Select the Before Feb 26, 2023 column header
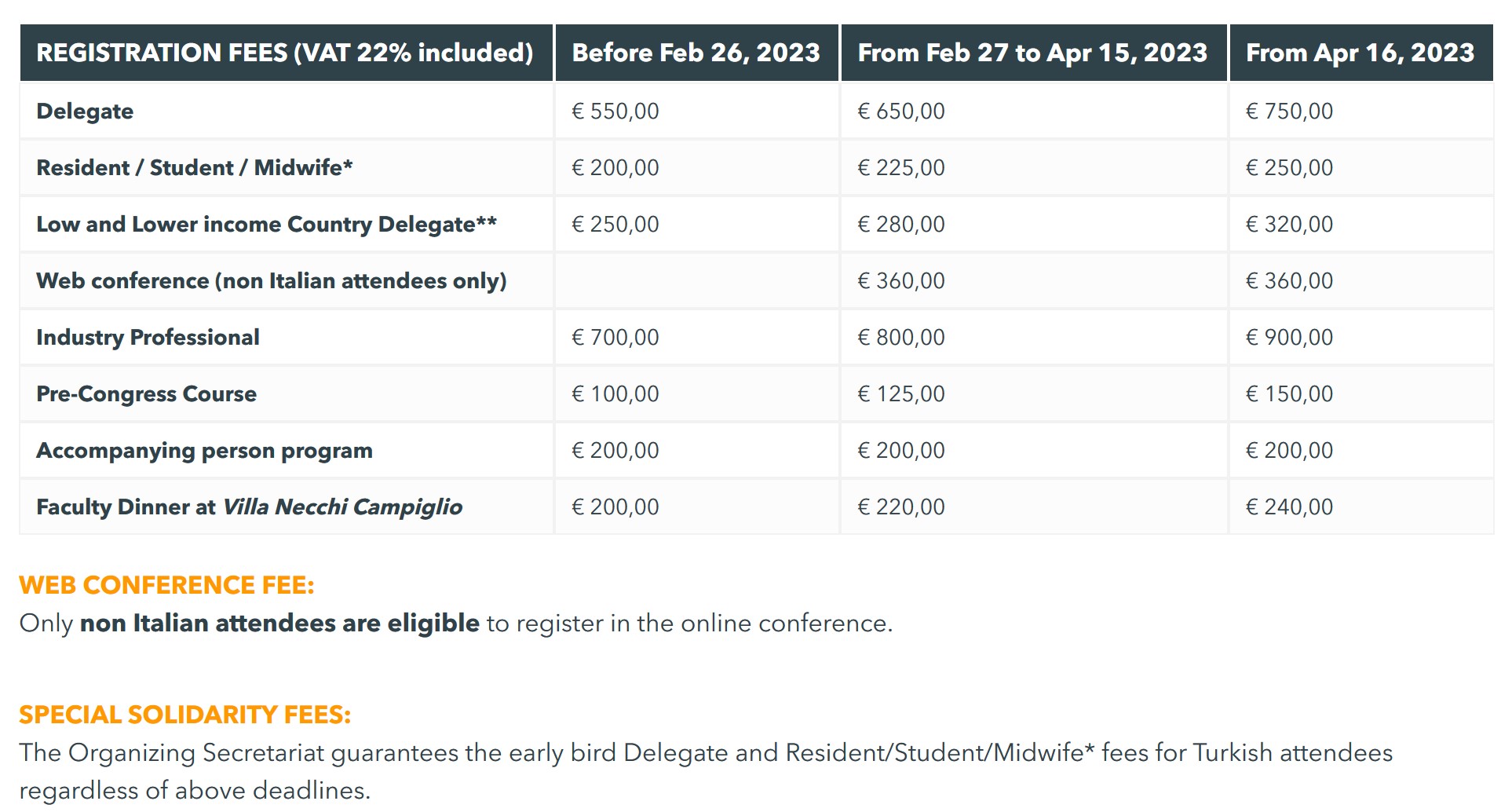This screenshot has width=1512, height=812. tap(697, 53)
